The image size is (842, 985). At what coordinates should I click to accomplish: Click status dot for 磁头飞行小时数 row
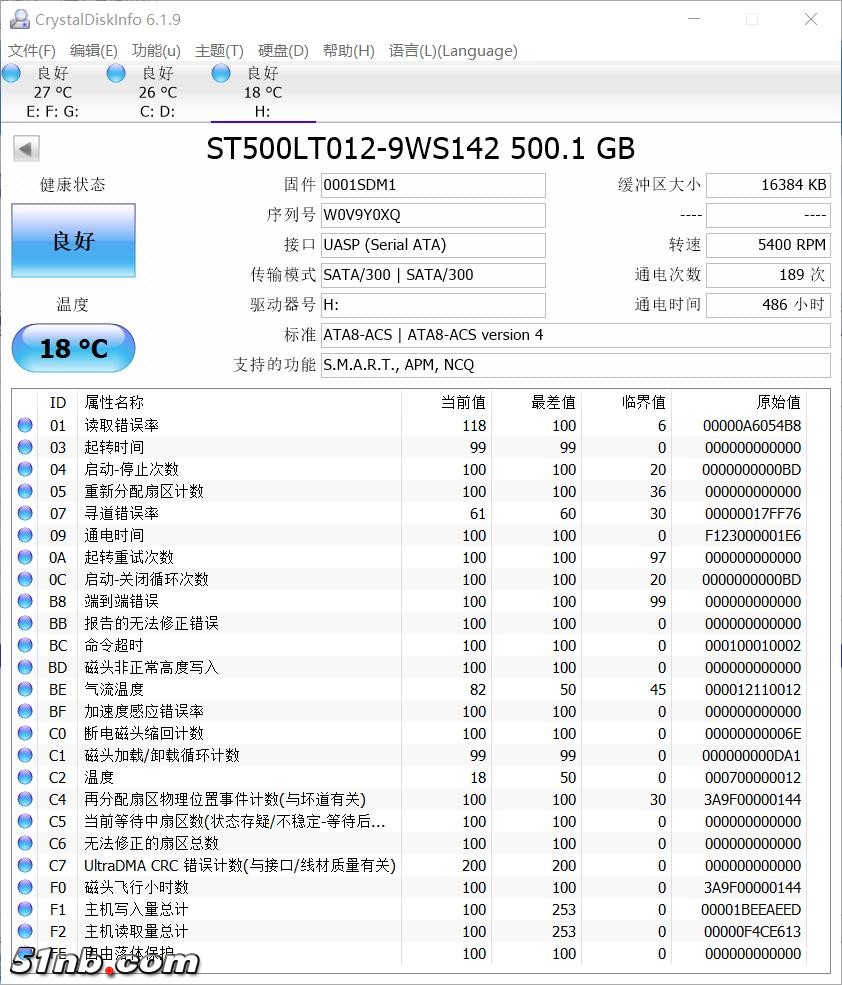pos(25,887)
